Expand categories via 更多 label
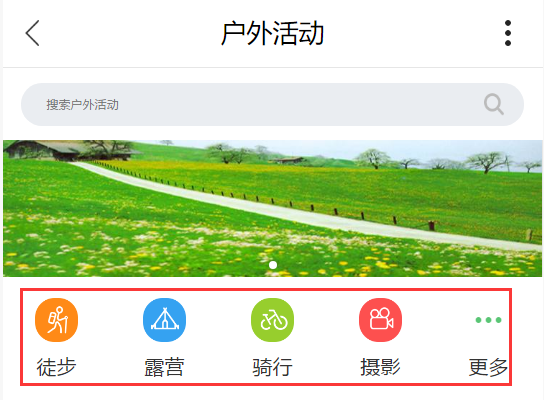Screen dimensions: 544x400 [x=488, y=367]
